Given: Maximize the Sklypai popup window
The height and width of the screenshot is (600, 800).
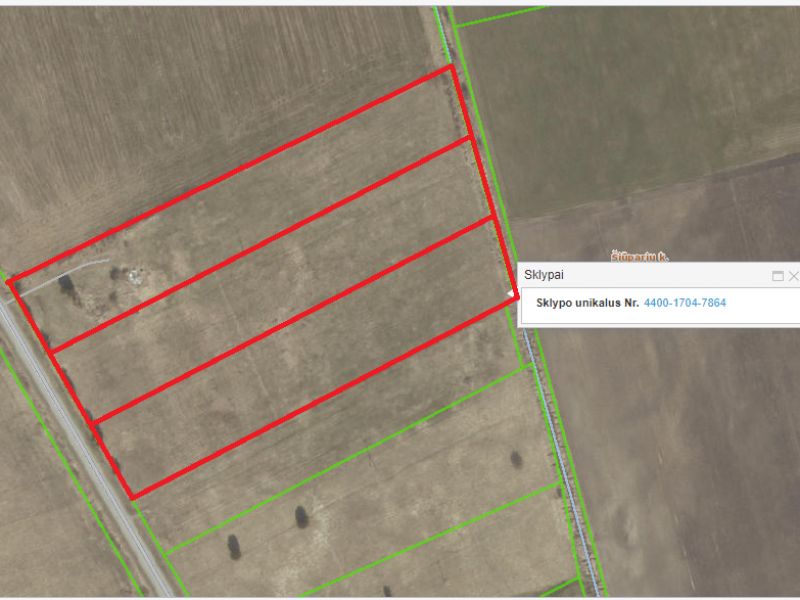Looking at the screenshot, I should click(x=778, y=276).
